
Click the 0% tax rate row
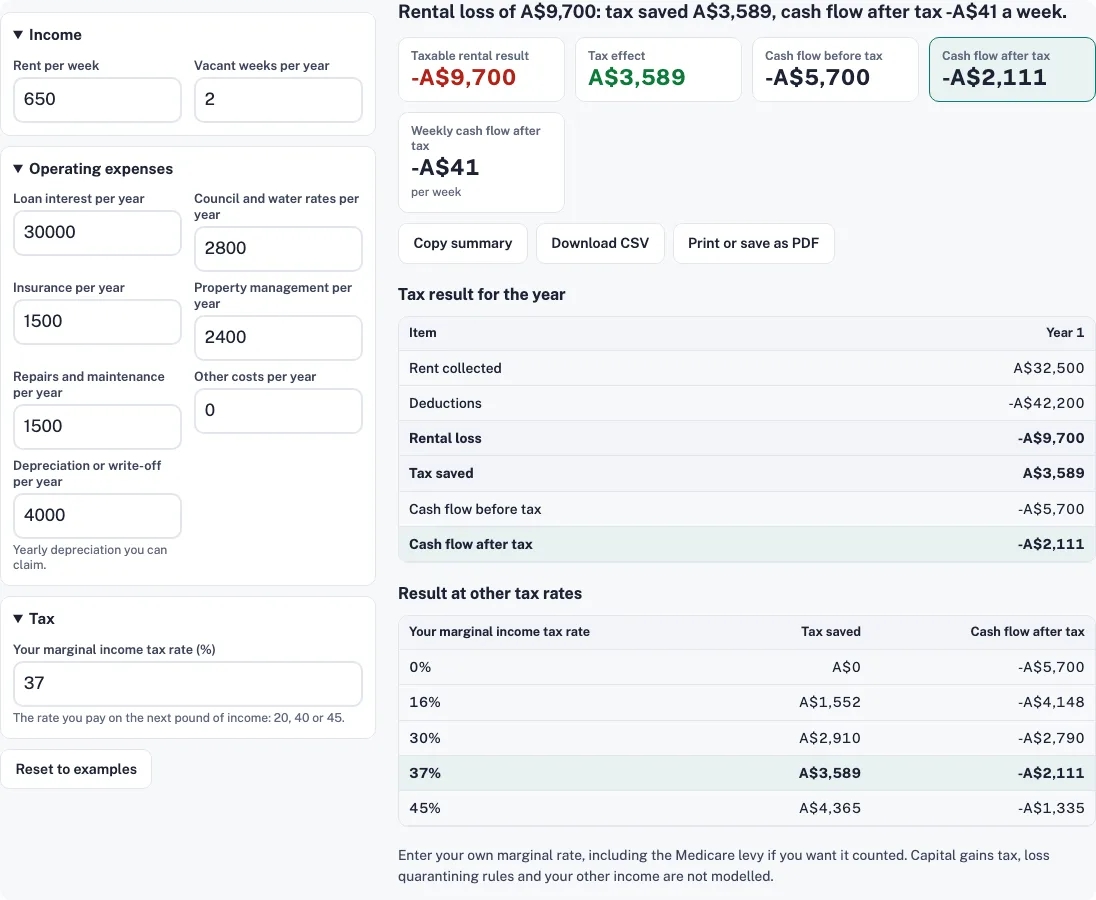(747, 667)
